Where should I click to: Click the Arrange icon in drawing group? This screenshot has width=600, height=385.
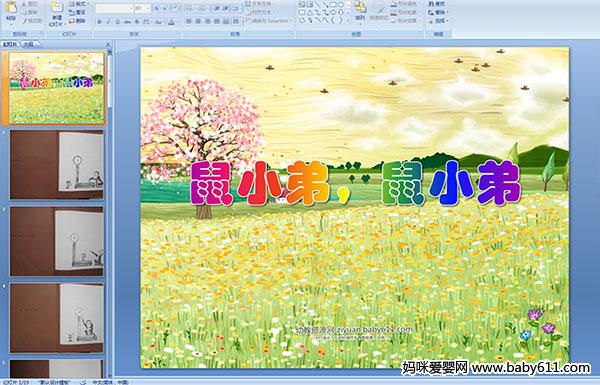coord(360,11)
